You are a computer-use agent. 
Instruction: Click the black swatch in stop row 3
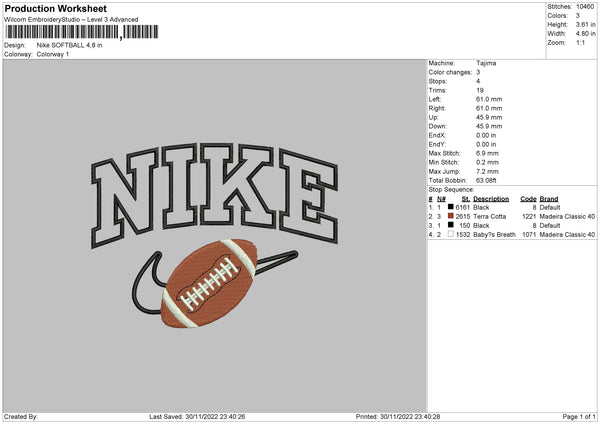click(450, 225)
